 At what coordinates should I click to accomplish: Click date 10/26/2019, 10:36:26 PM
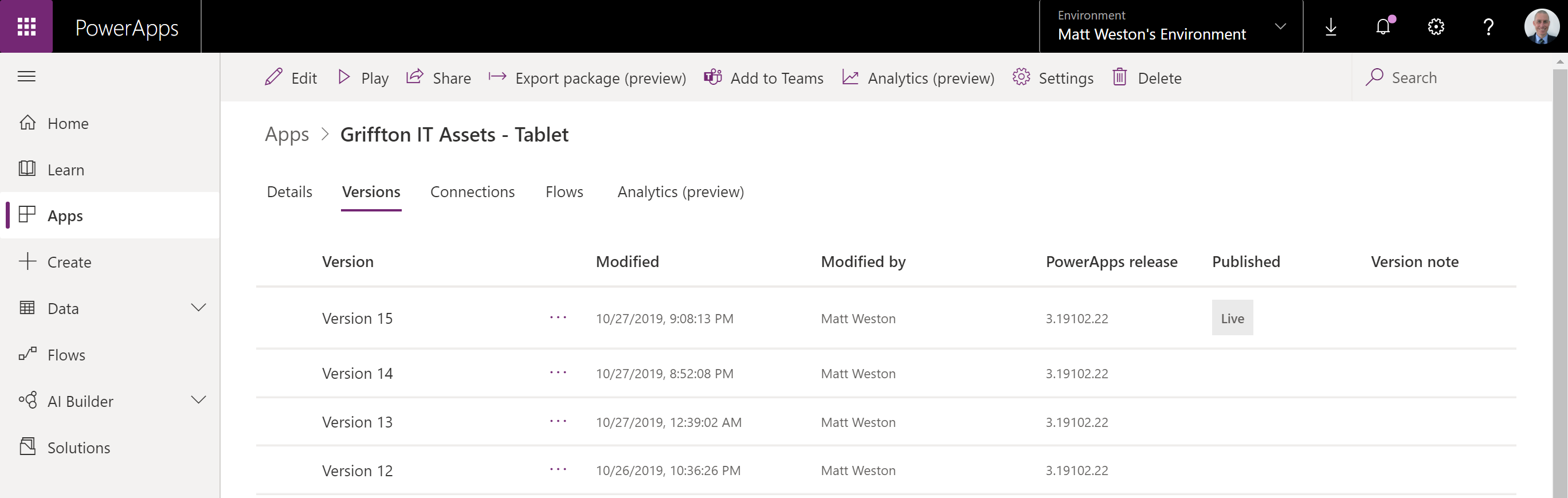668,470
